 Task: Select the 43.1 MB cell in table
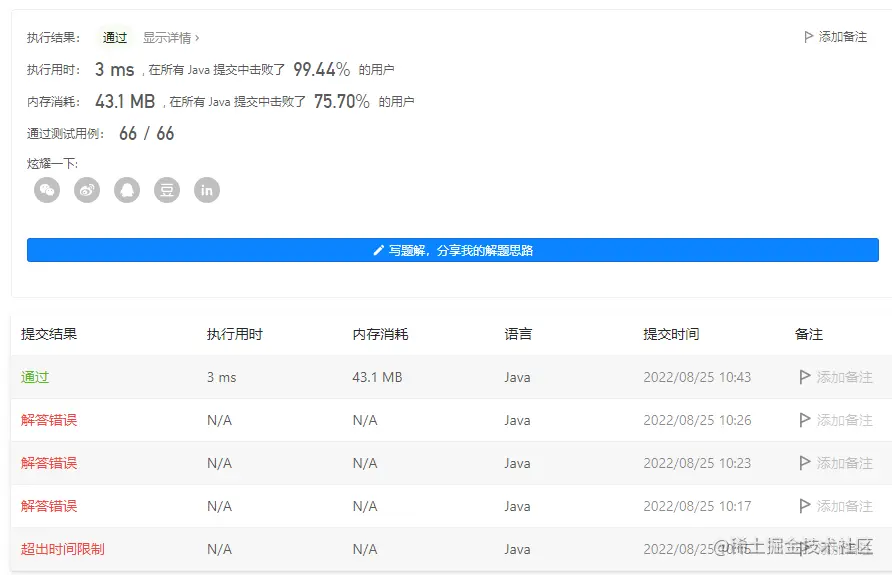[377, 377]
